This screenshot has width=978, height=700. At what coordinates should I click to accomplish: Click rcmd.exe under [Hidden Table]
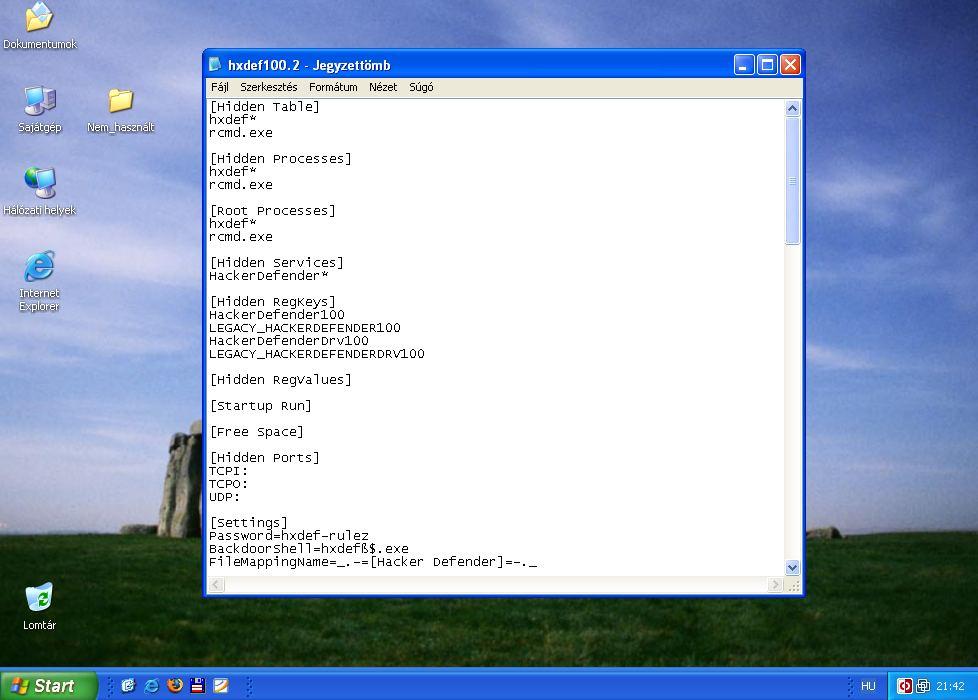click(x=241, y=133)
